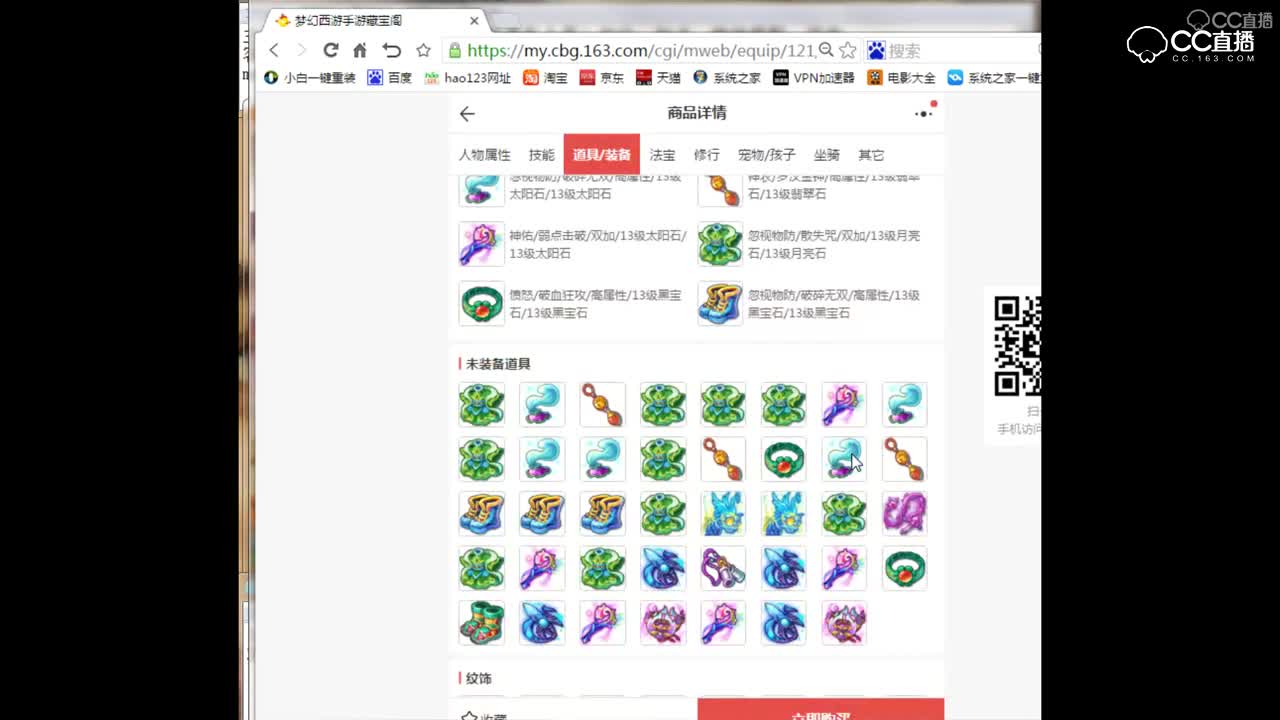Click the Baidu paw icon in the search box
This screenshot has height=720, width=1280.
pos(876,50)
